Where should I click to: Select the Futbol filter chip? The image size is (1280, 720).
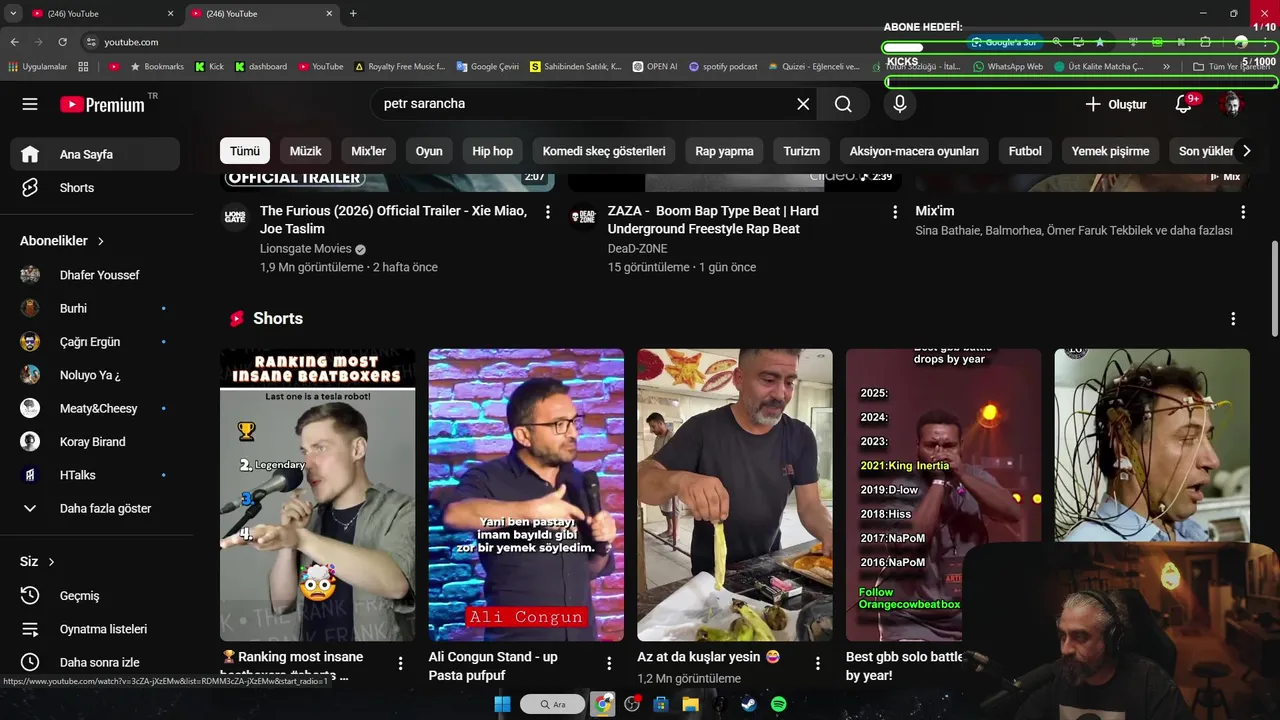(1025, 151)
